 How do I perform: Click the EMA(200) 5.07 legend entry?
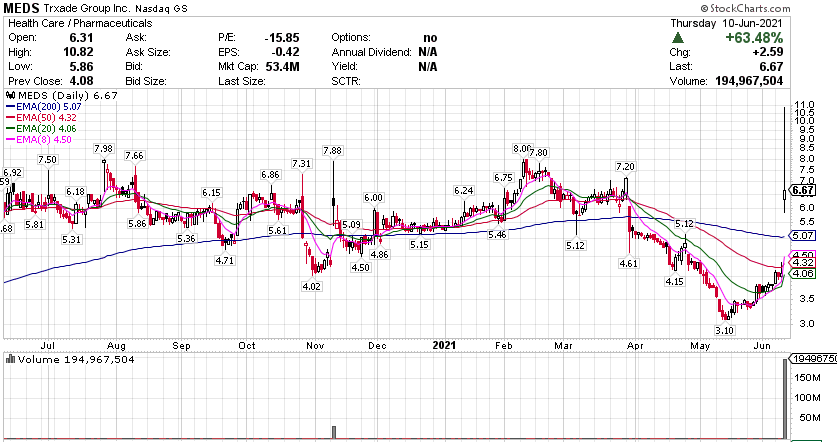pos(44,107)
